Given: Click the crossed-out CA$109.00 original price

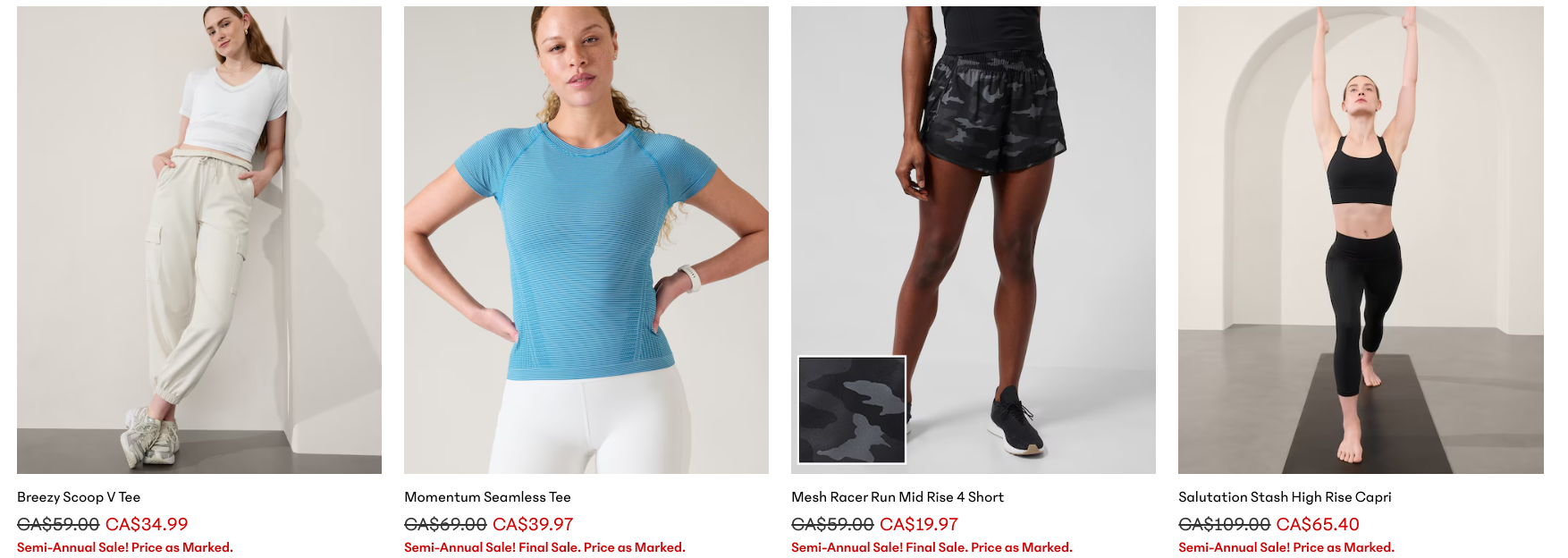Looking at the screenshot, I should click(x=1224, y=525).
